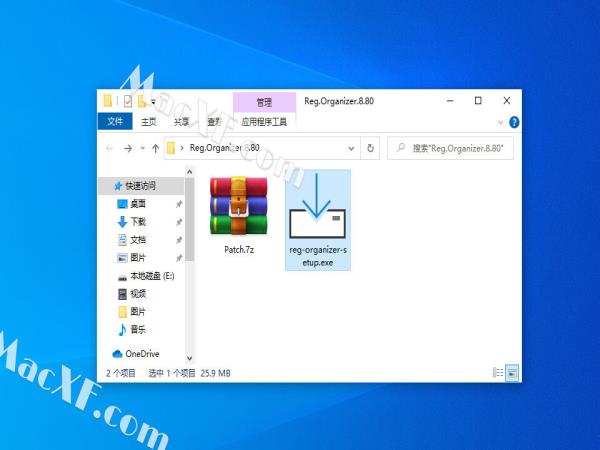Switch to the 共享 tab
This screenshot has height=450, width=600.
point(181,122)
